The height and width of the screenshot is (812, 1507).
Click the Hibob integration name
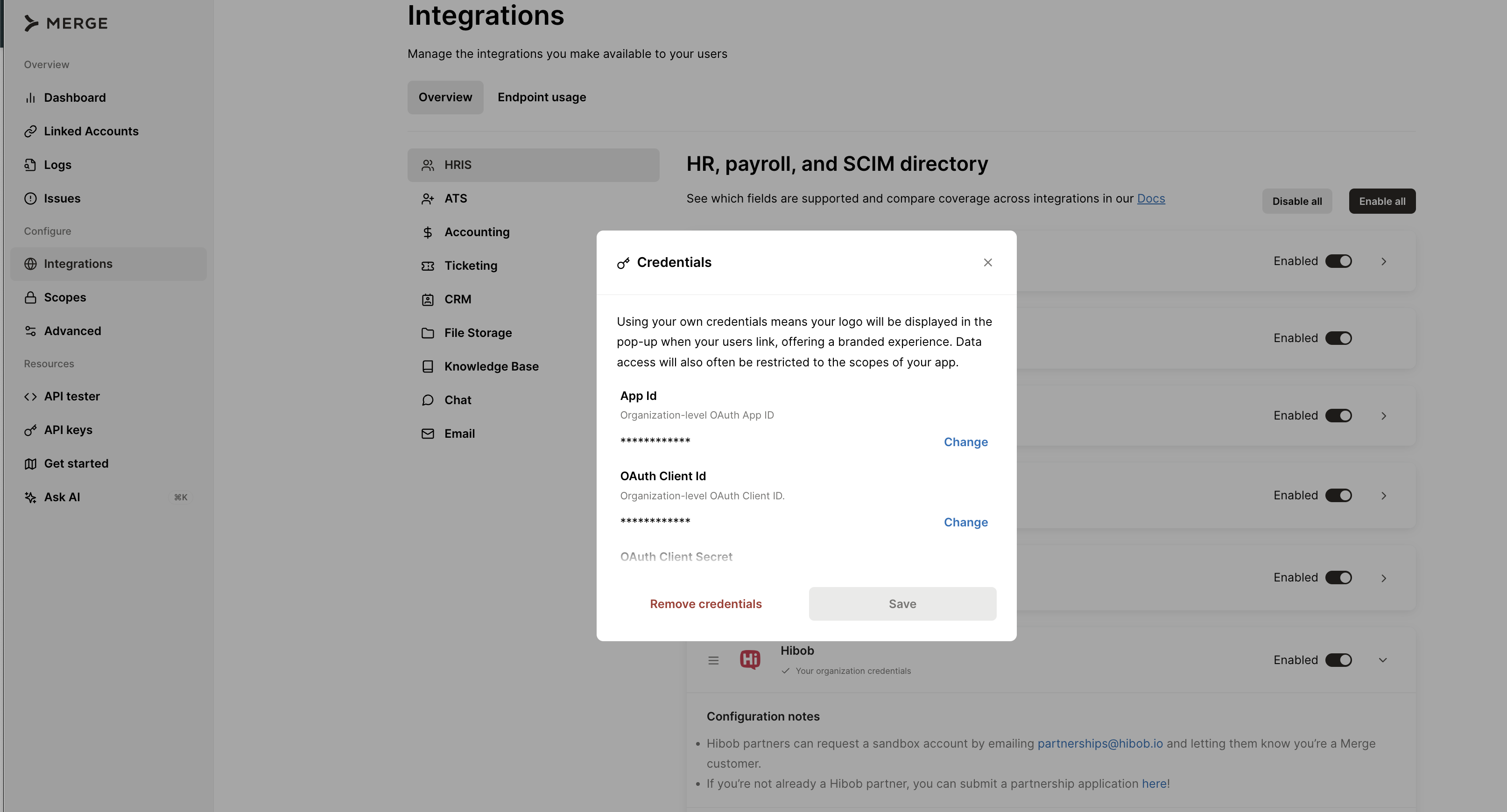point(797,651)
